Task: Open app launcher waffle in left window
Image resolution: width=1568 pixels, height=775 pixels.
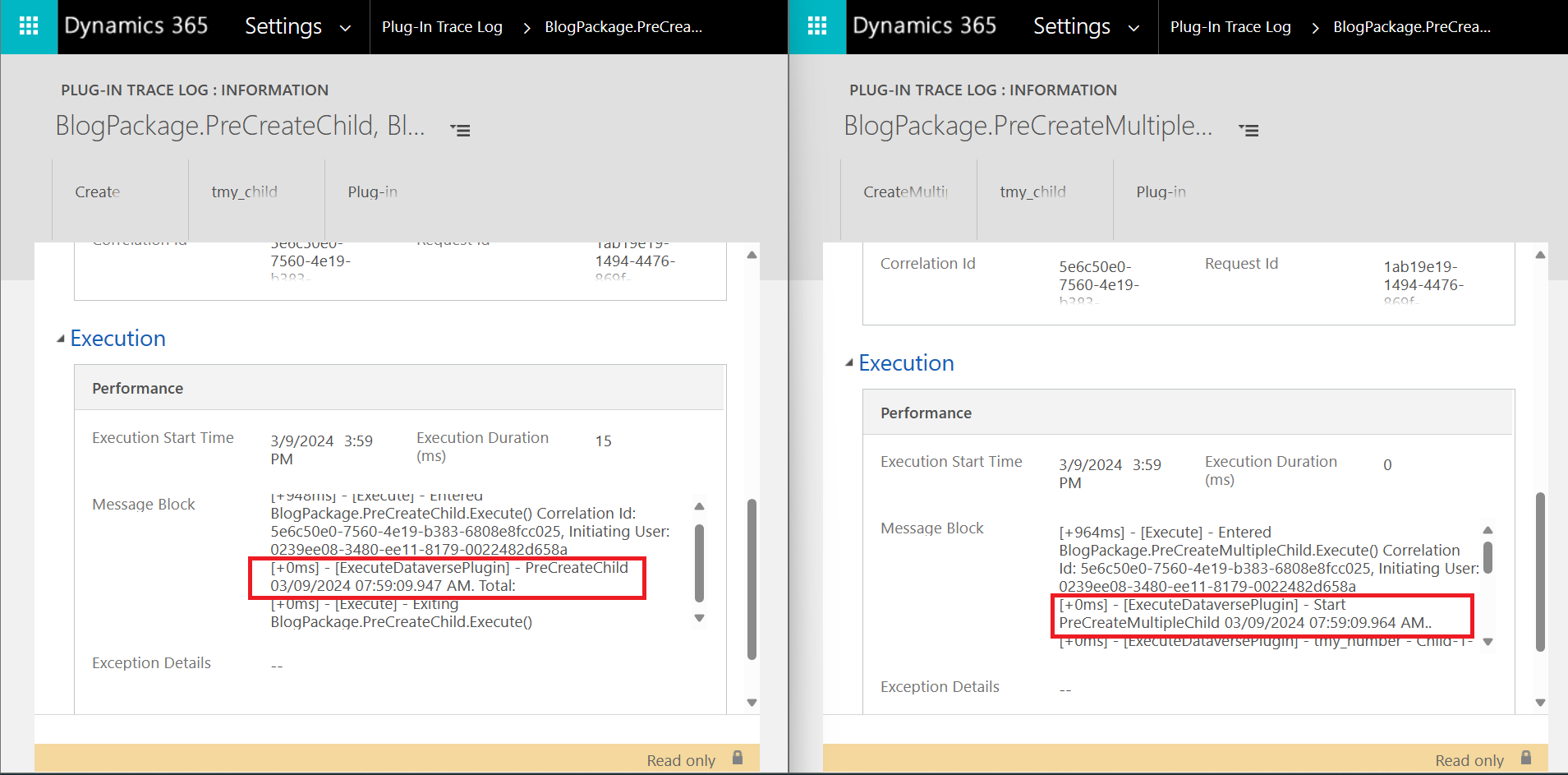Action: point(29,26)
